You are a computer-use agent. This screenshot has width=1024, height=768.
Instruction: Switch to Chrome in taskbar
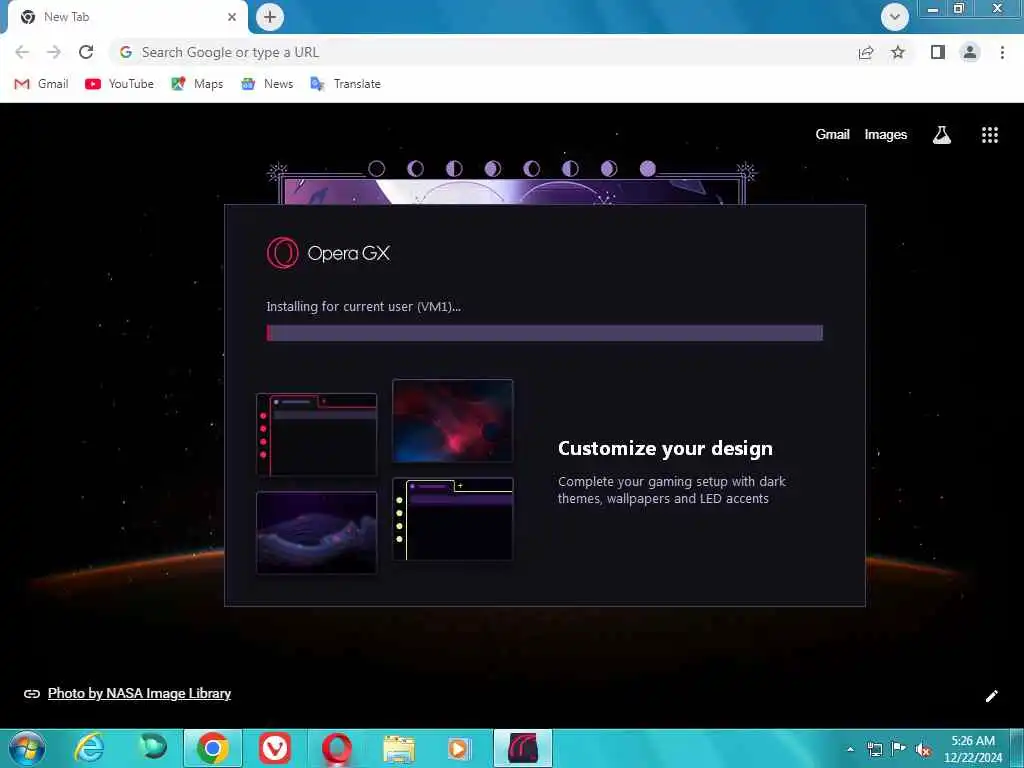pyautogui.click(x=213, y=748)
